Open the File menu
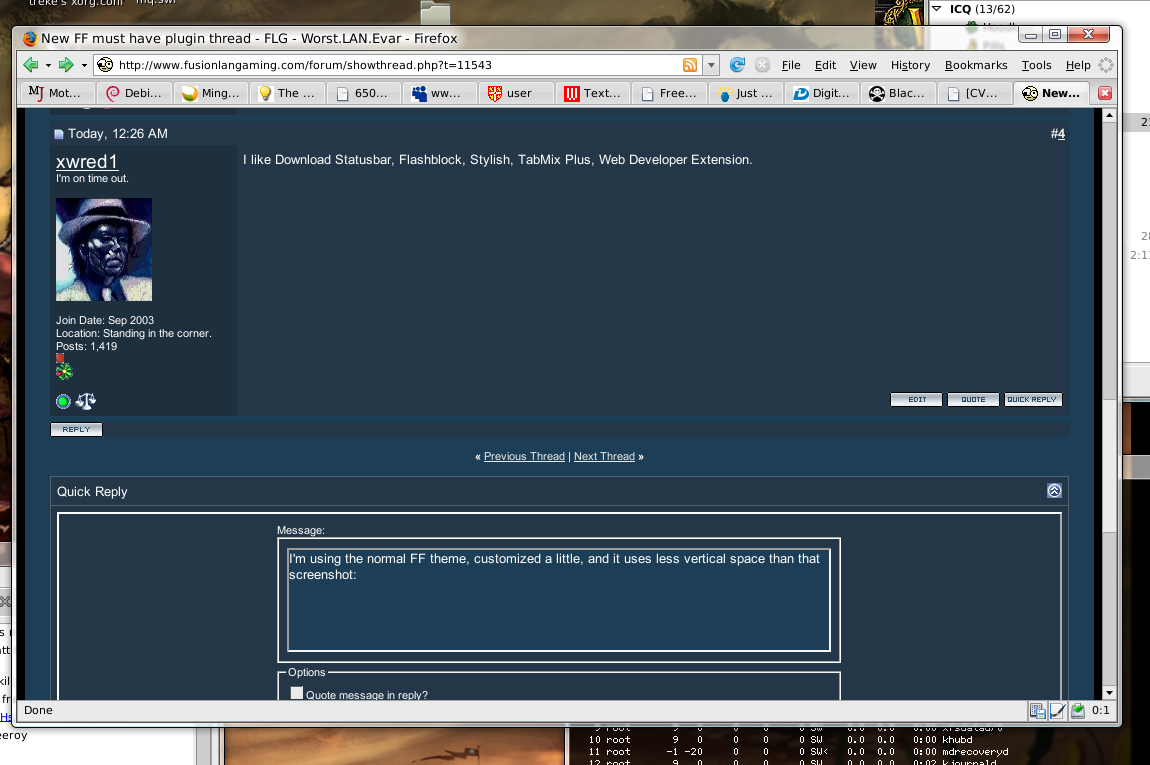This screenshot has width=1150, height=765. [x=791, y=65]
